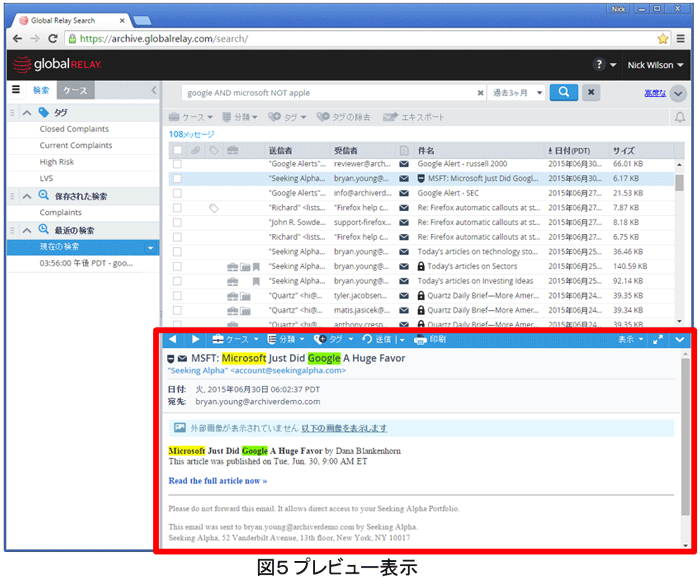Open the Nick Wilson user menu
Image resolution: width=700 pixels, height=578 pixels.
pyautogui.click(x=655, y=65)
